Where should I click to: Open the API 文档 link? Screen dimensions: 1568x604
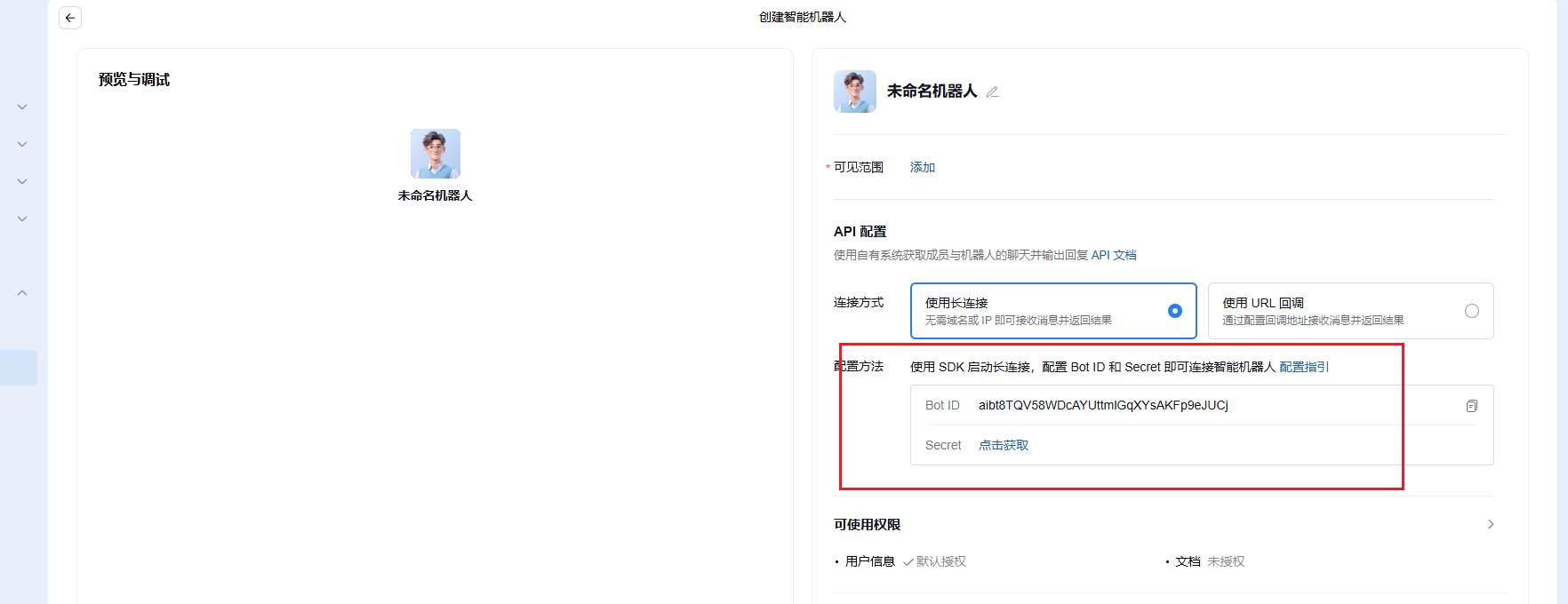click(x=1114, y=255)
